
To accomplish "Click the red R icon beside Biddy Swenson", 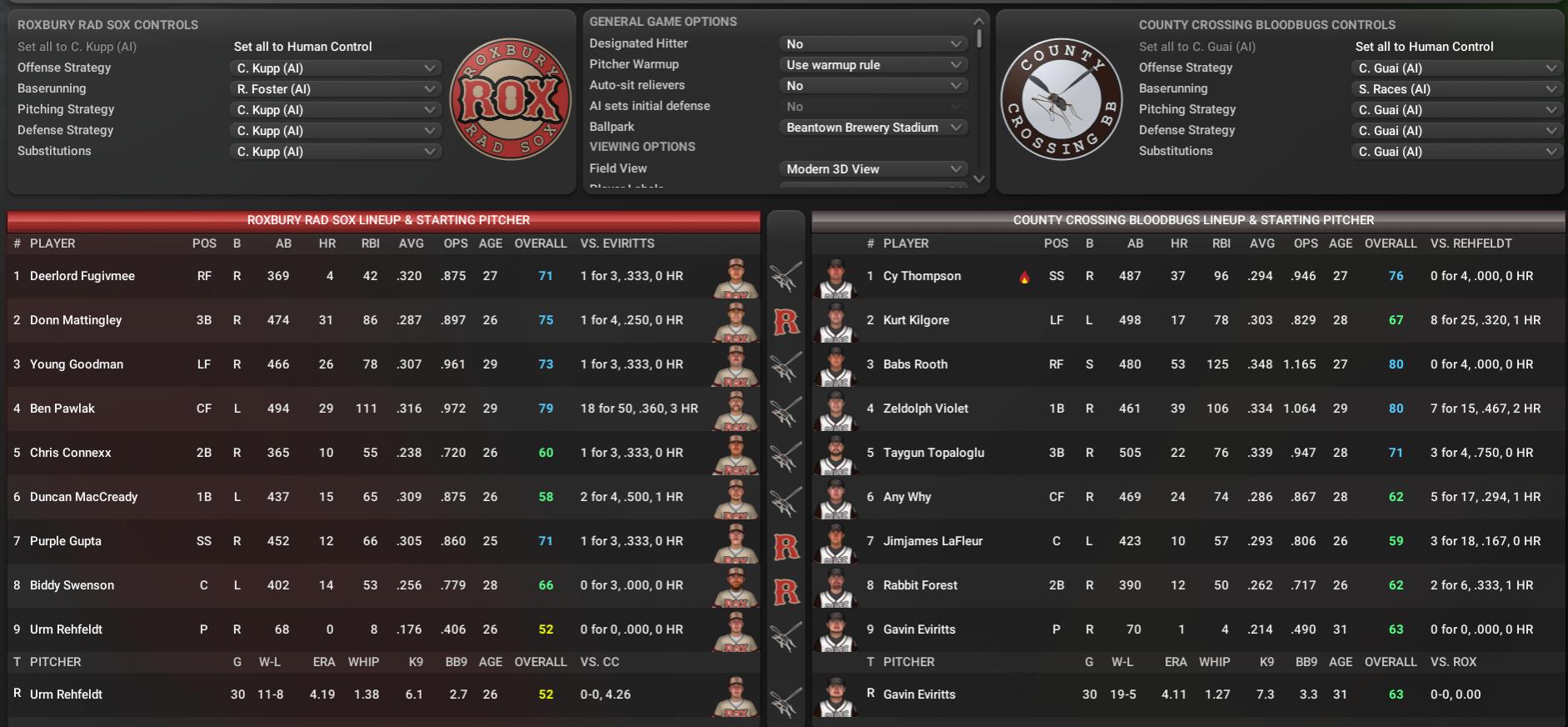I will pyautogui.click(x=786, y=591).
